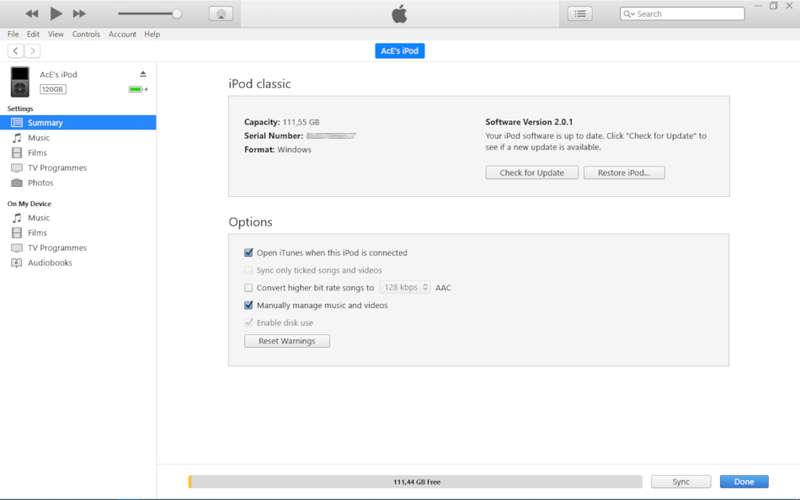Enable Convert higher bit rate songs

(x=248, y=288)
